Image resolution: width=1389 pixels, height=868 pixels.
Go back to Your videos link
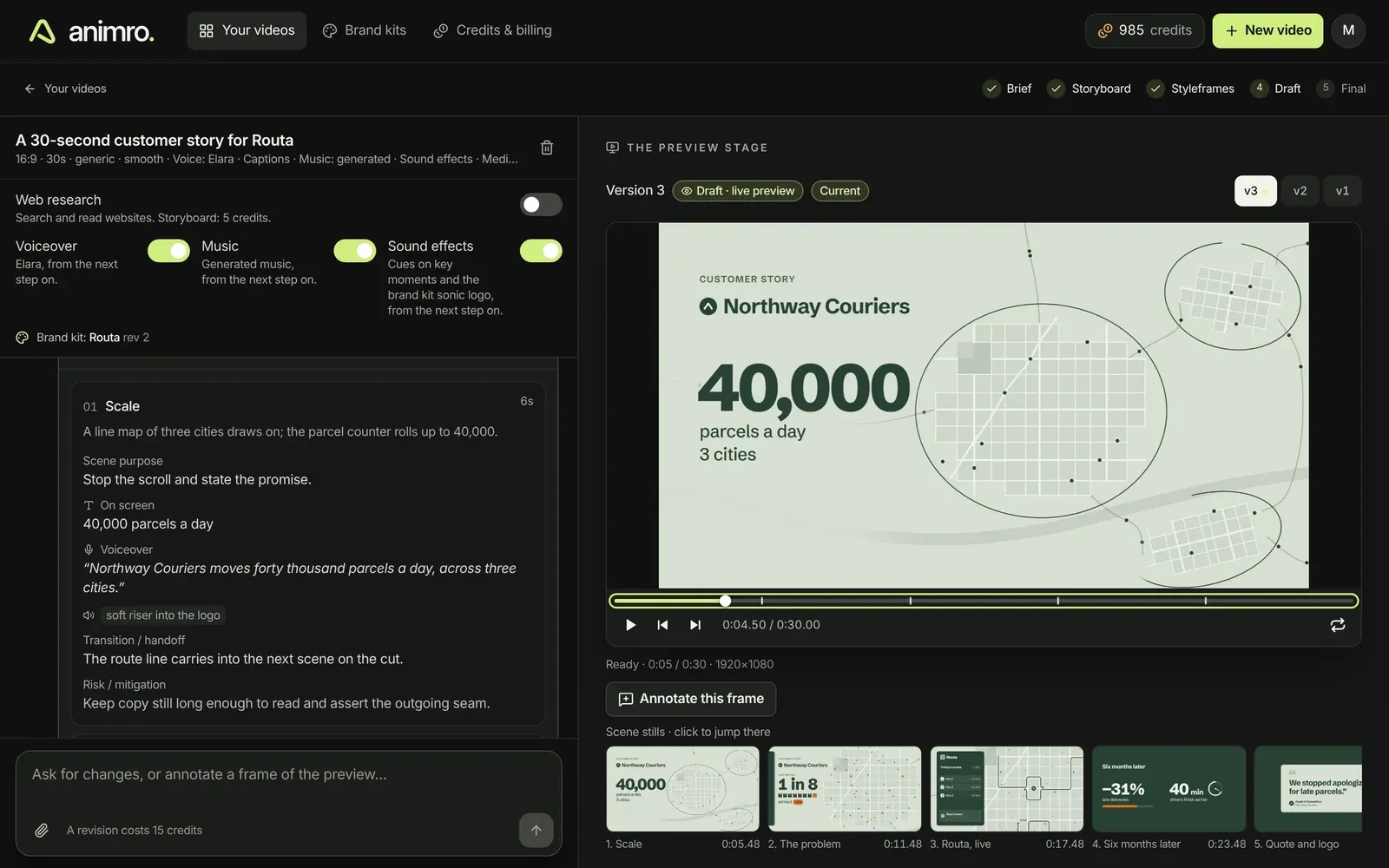(x=65, y=89)
